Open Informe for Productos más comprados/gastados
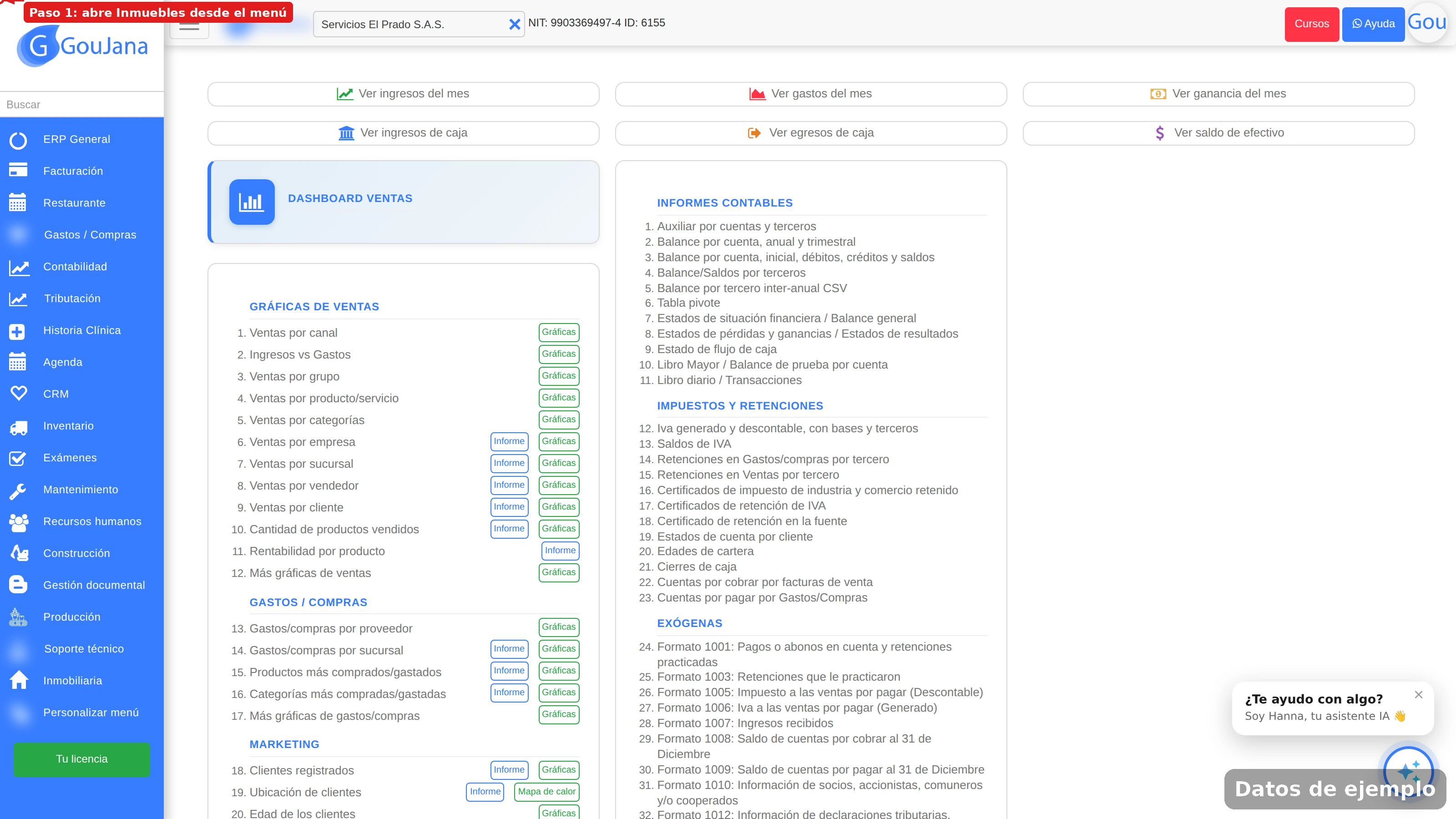The width and height of the screenshot is (1456, 819). 509,671
